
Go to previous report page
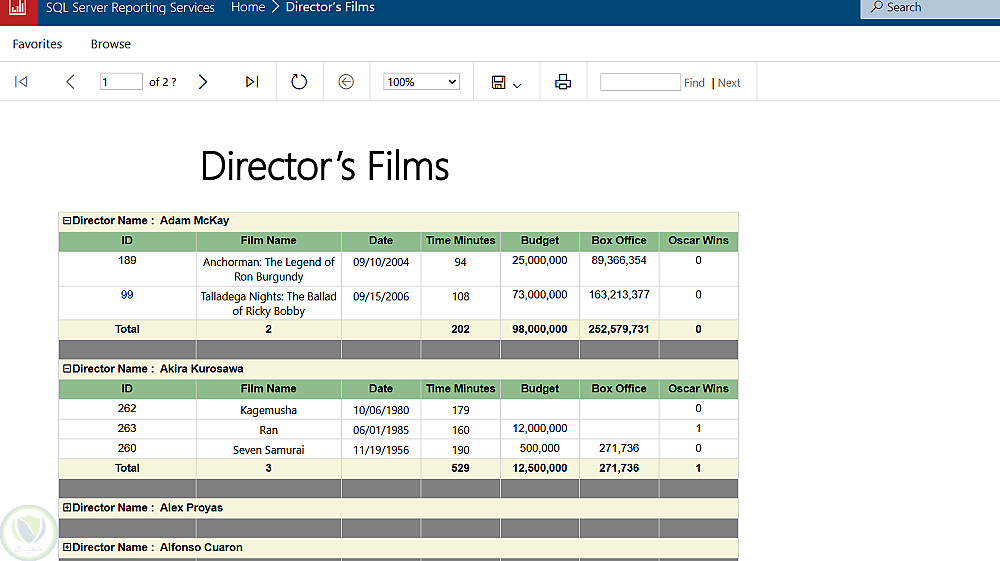coord(70,82)
